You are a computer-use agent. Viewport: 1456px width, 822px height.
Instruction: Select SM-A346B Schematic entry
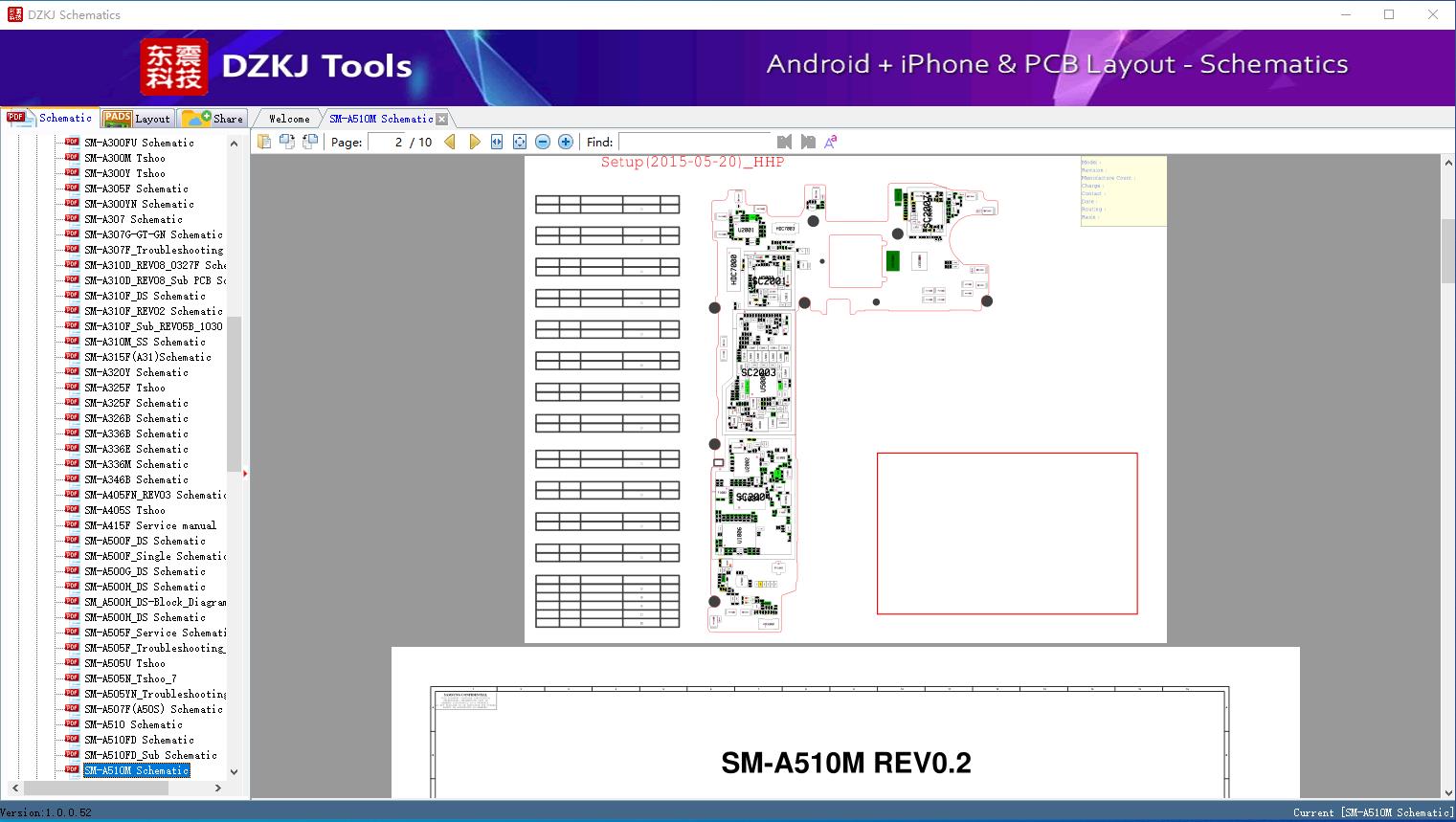point(136,479)
